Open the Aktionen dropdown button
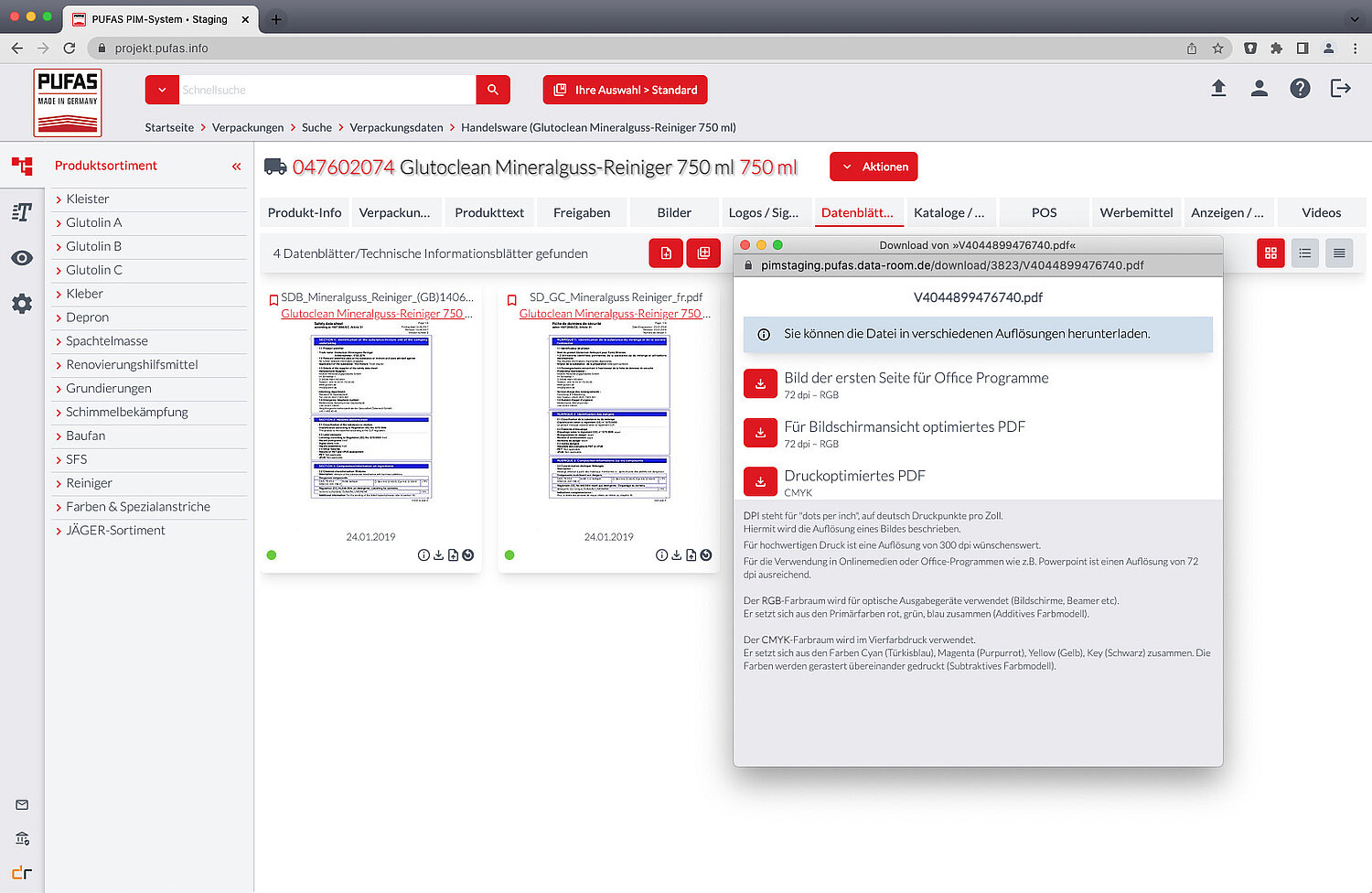1372x893 pixels. point(874,167)
